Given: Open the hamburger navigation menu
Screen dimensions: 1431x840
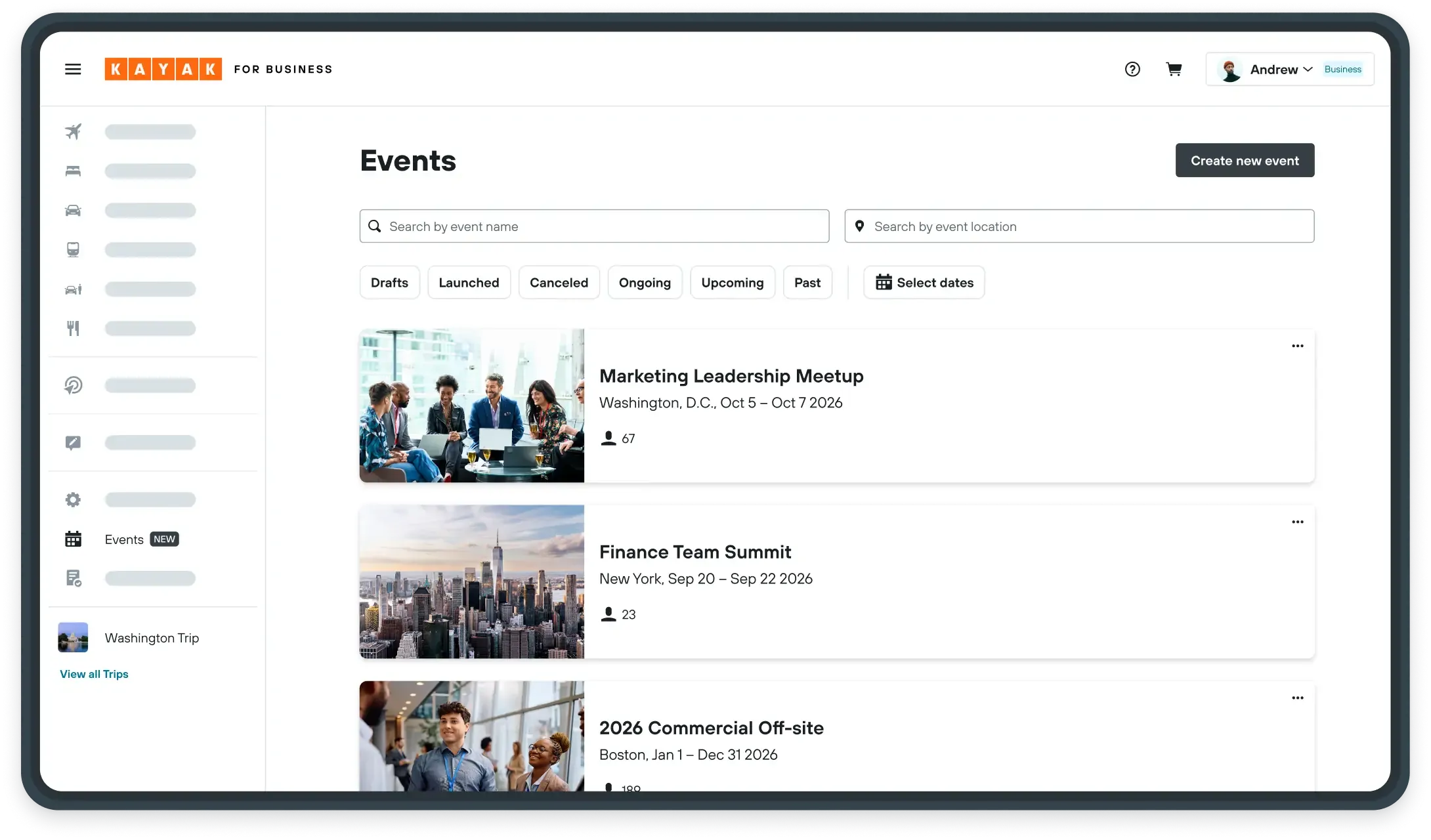Looking at the screenshot, I should pyautogui.click(x=73, y=69).
